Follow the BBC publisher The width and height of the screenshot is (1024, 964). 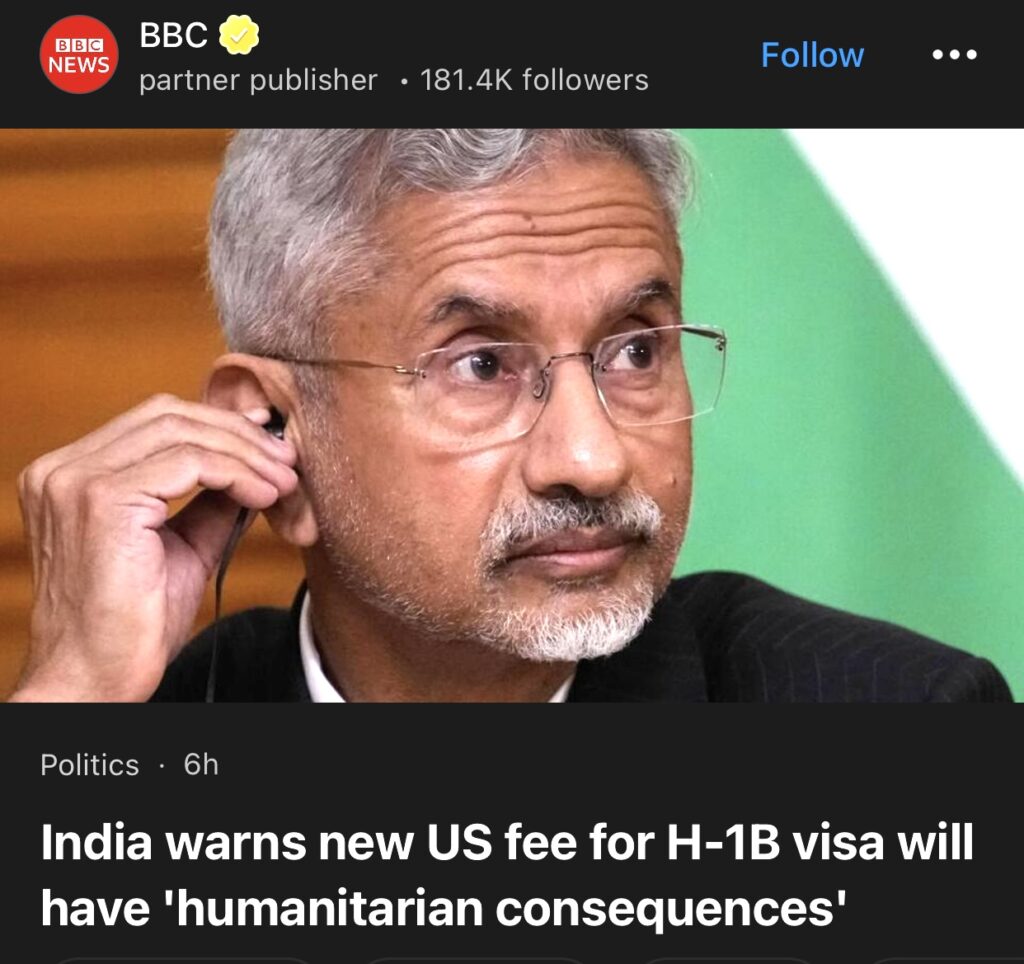pos(812,55)
